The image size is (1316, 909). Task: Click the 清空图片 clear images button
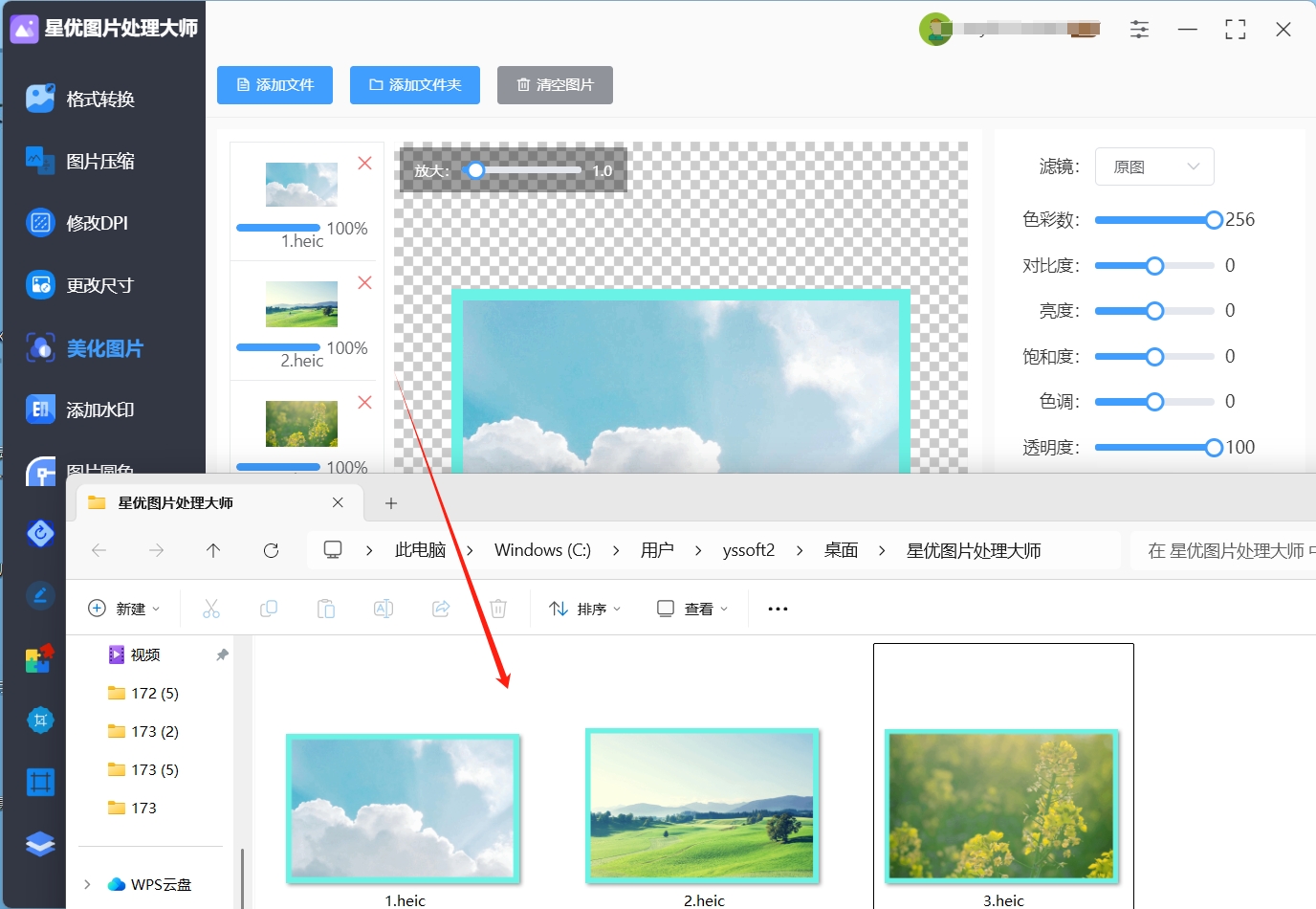click(x=555, y=85)
